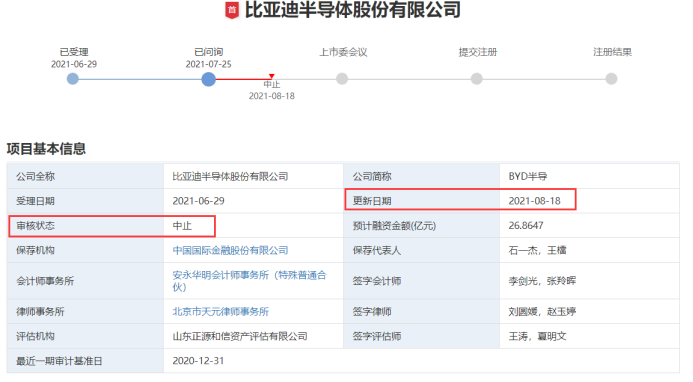Open 中国国际金融股份有限公司 sponsor link

(230, 250)
